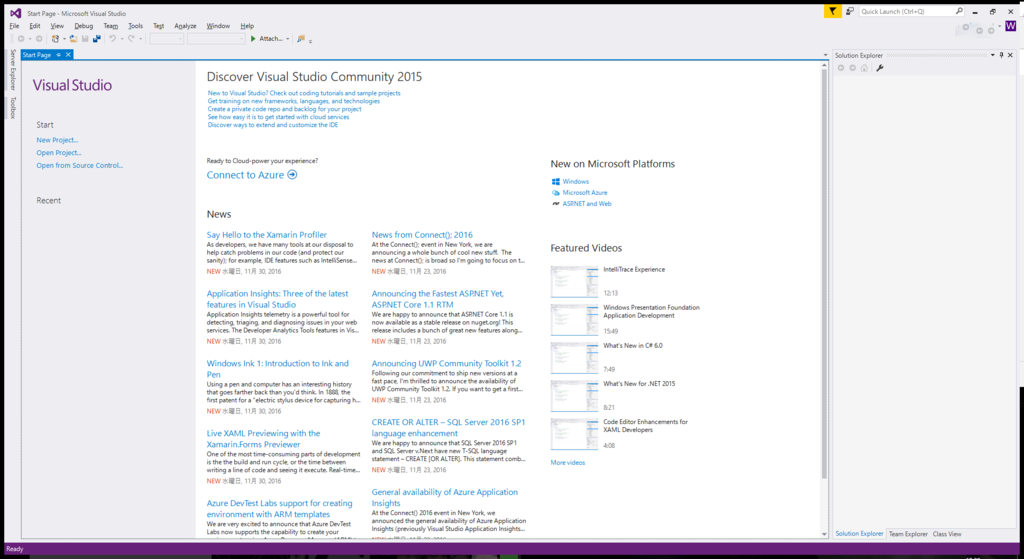The image size is (1024, 559).
Task: Click the Send Feedback icon near Quick Launch
Action: point(850,11)
